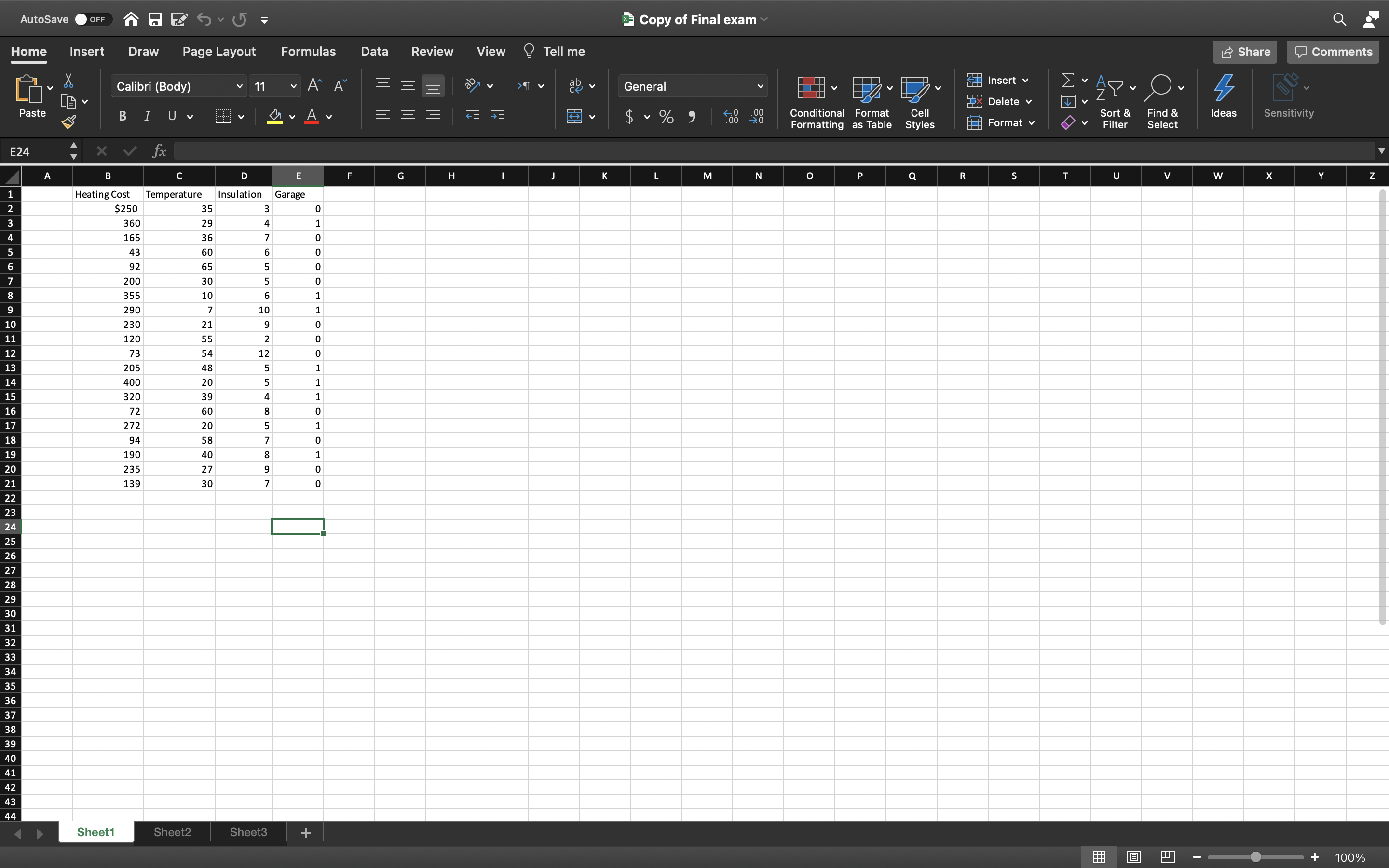This screenshot has height=868, width=1389.
Task: Click on cell E24 input field
Action: click(297, 526)
